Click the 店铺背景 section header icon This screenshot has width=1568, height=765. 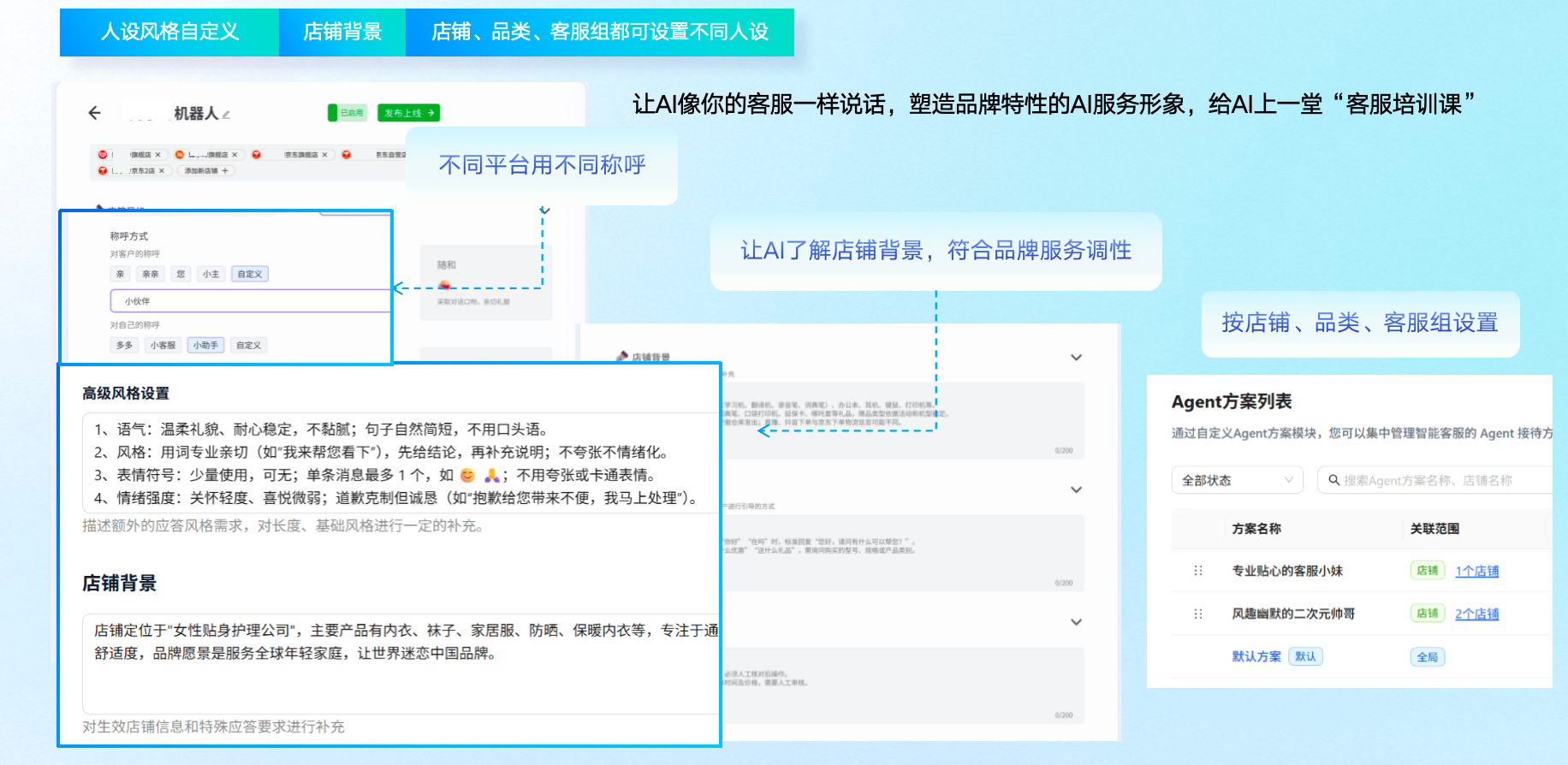[x=622, y=357]
